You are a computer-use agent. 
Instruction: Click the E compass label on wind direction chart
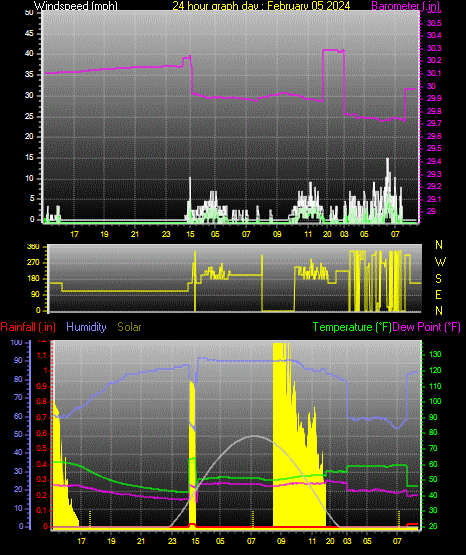click(x=438, y=295)
